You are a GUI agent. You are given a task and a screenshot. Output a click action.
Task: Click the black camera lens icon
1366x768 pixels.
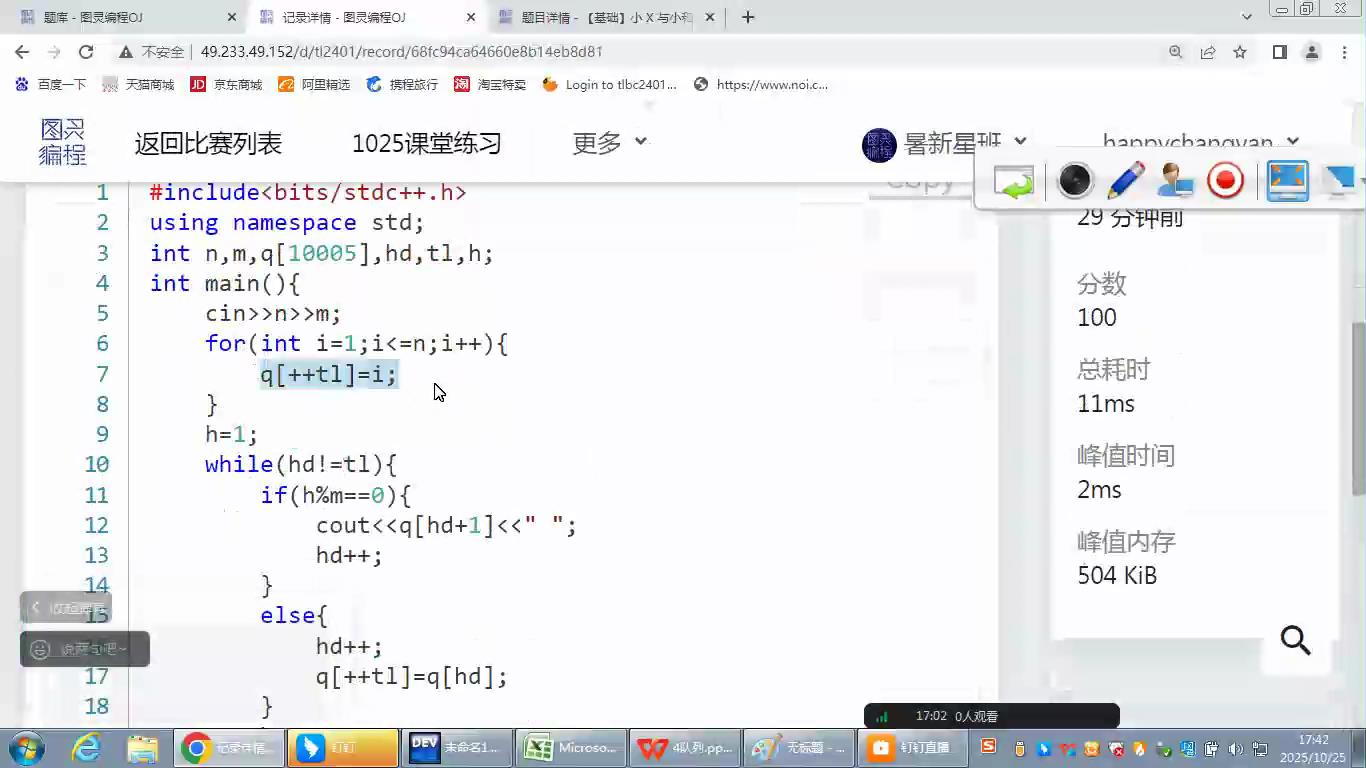pos(1074,181)
